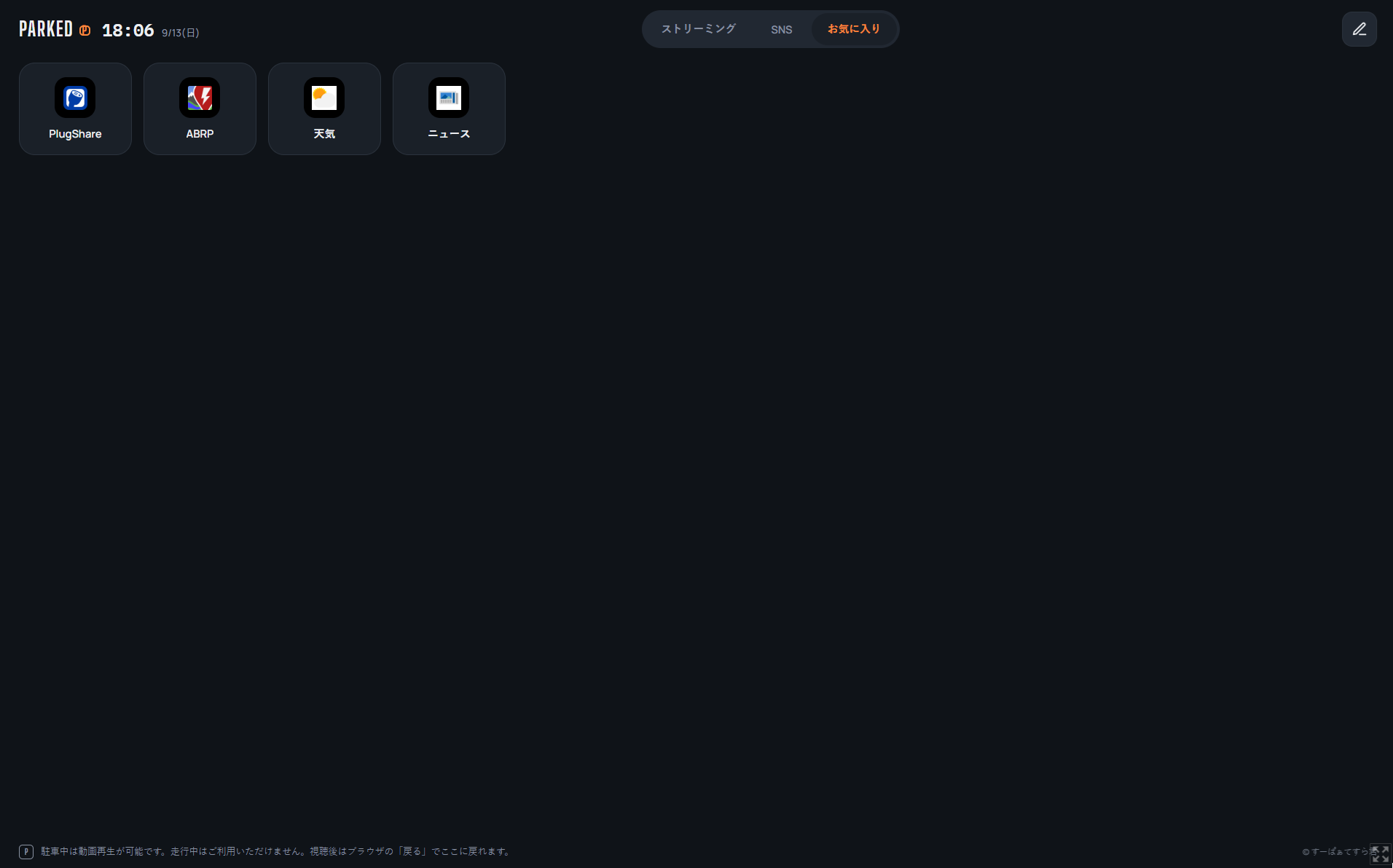Open the 天気 sun-and-cloud icon
1393x868 pixels.
coord(324,98)
